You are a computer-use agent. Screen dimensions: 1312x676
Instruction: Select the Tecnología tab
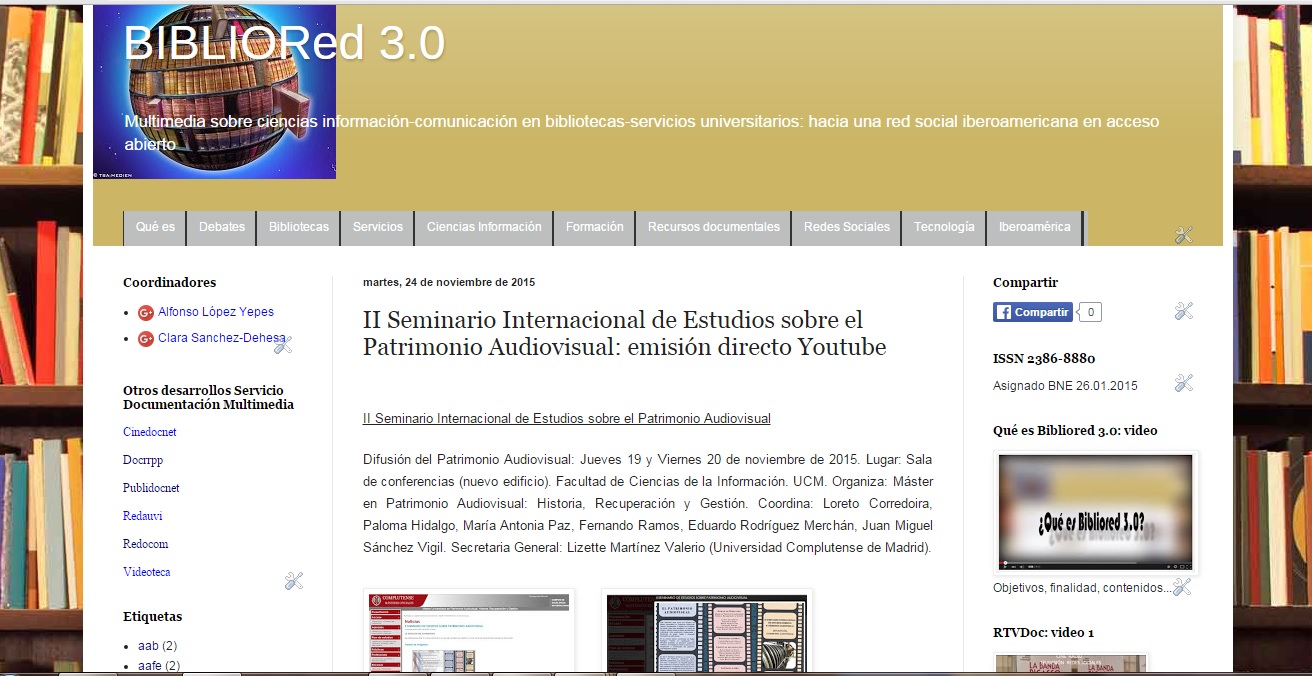pos(944,227)
